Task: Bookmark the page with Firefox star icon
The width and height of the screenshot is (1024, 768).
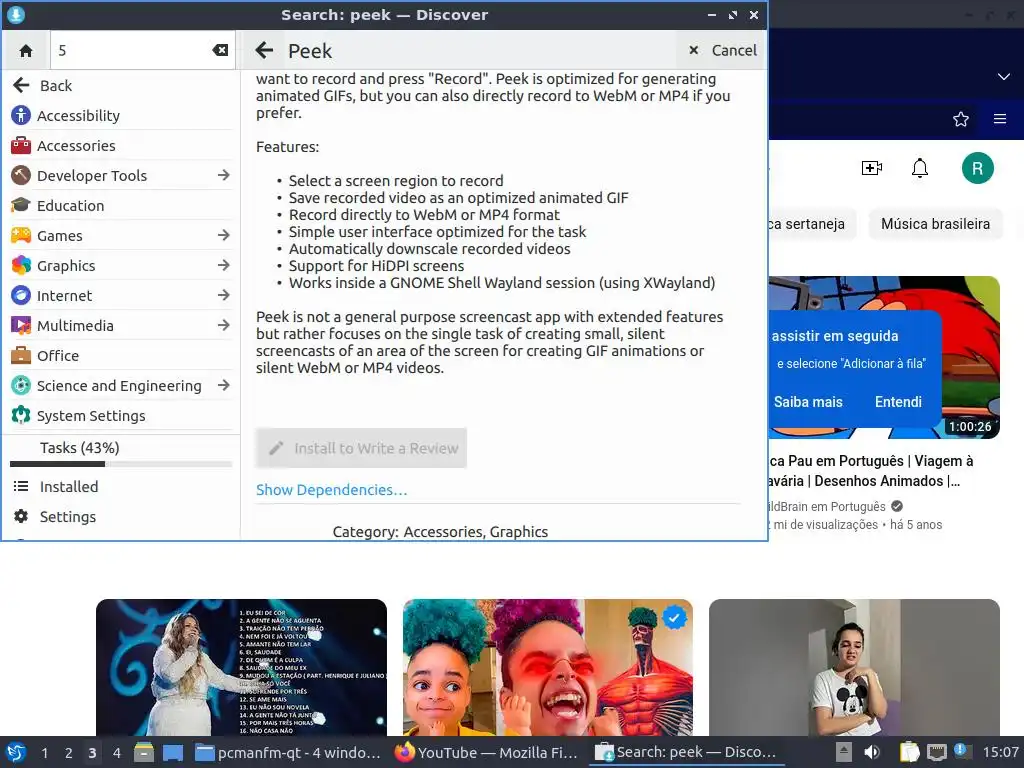Action: tap(961, 119)
